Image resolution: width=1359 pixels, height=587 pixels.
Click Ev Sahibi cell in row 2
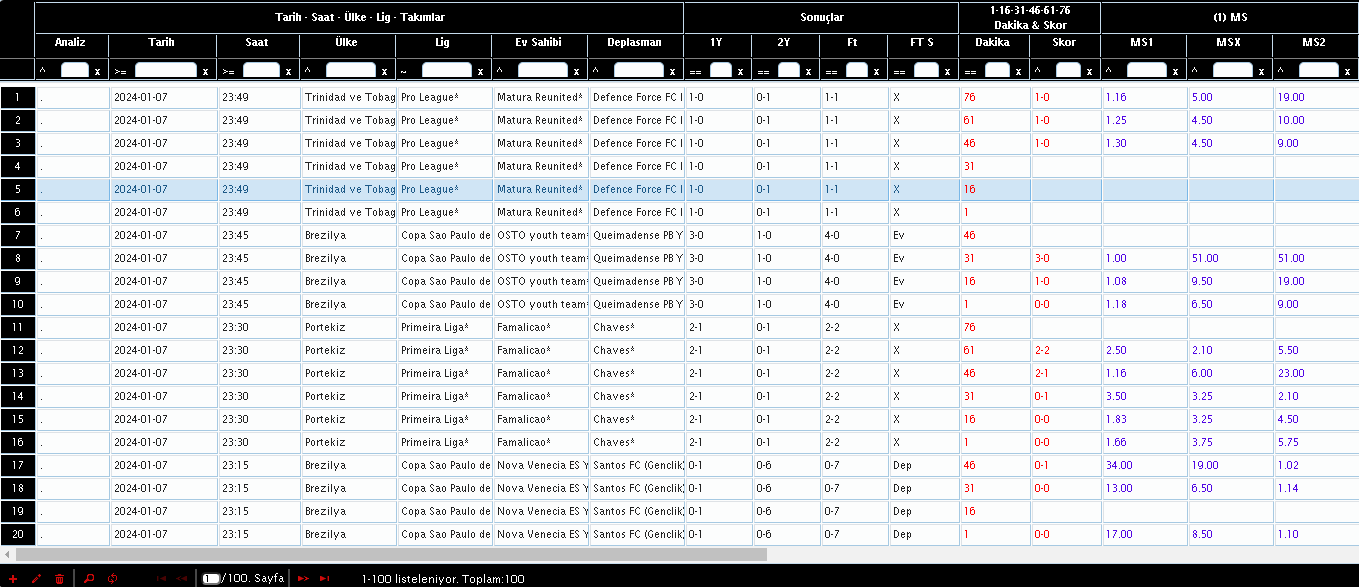click(539, 120)
